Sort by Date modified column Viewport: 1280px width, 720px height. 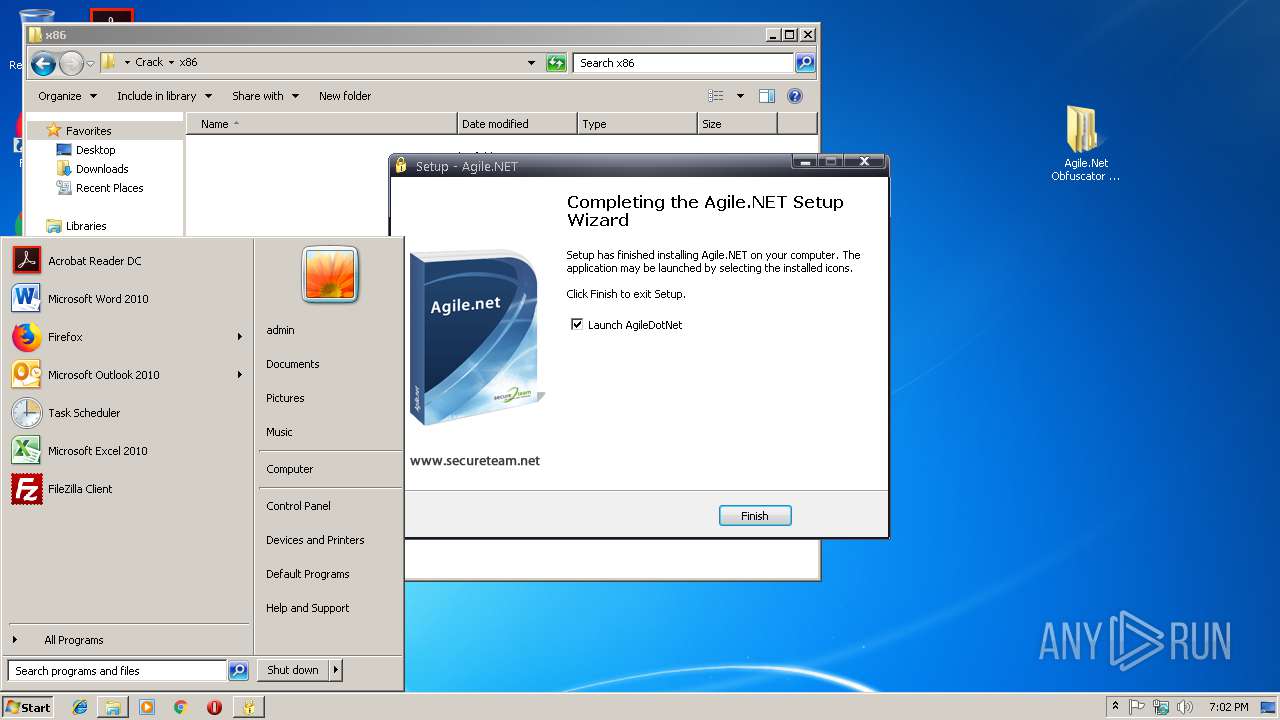pyautogui.click(x=517, y=124)
